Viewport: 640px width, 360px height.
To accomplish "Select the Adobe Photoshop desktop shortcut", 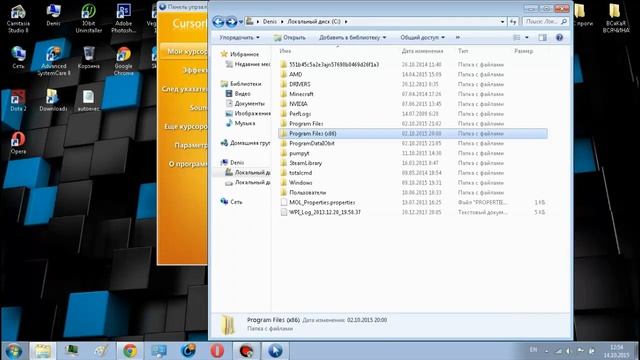I will [124, 19].
